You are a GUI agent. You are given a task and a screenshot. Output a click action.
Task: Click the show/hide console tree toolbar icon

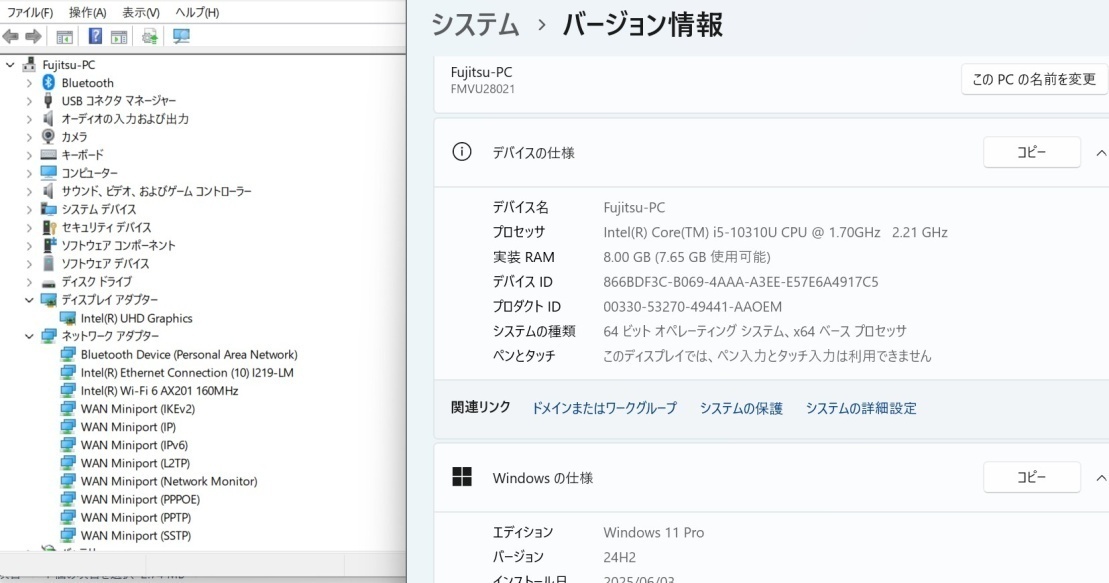click(x=65, y=37)
